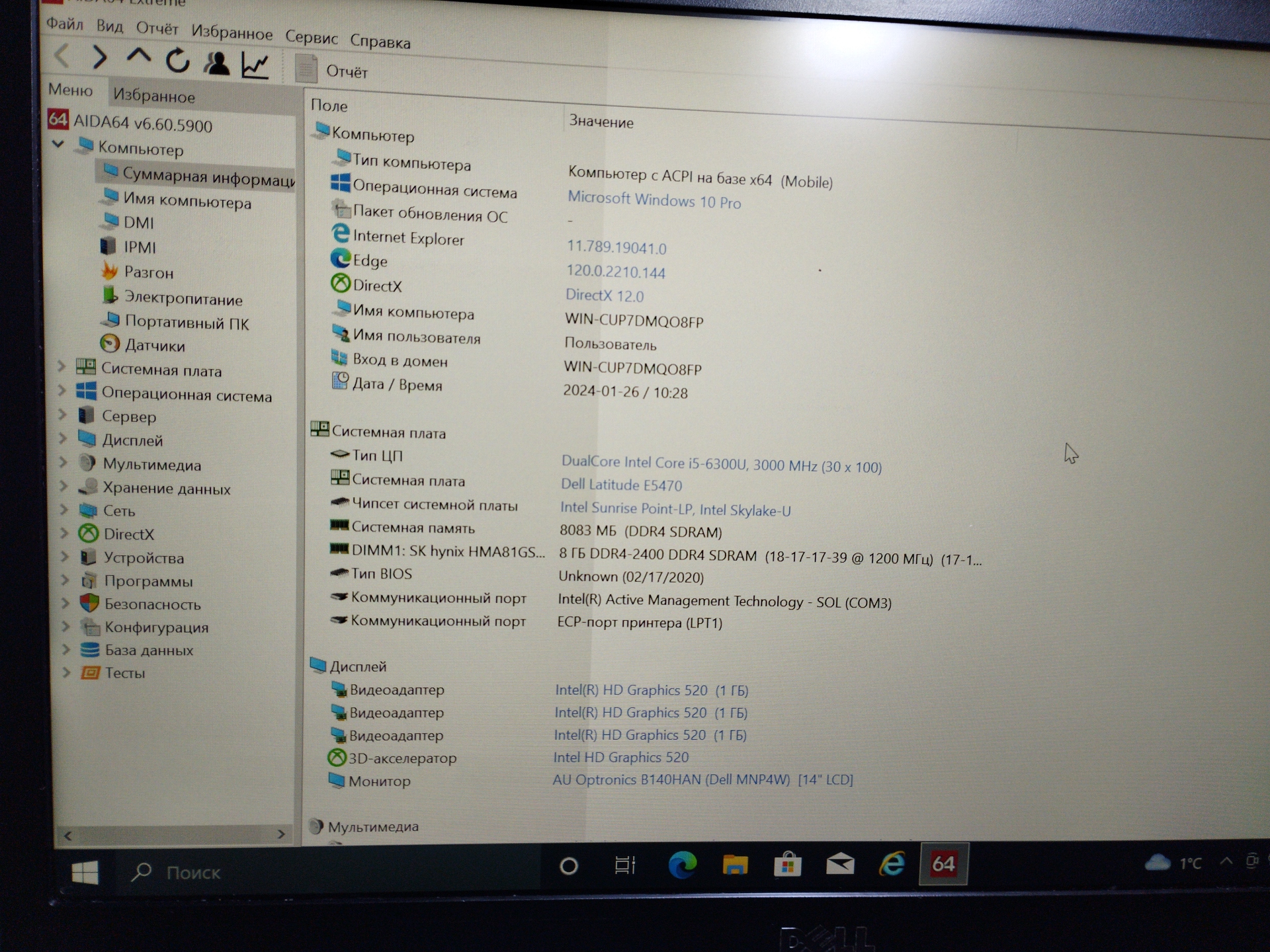Open Cortana circle icon on taskbar
1270x952 pixels.
[x=569, y=865]
